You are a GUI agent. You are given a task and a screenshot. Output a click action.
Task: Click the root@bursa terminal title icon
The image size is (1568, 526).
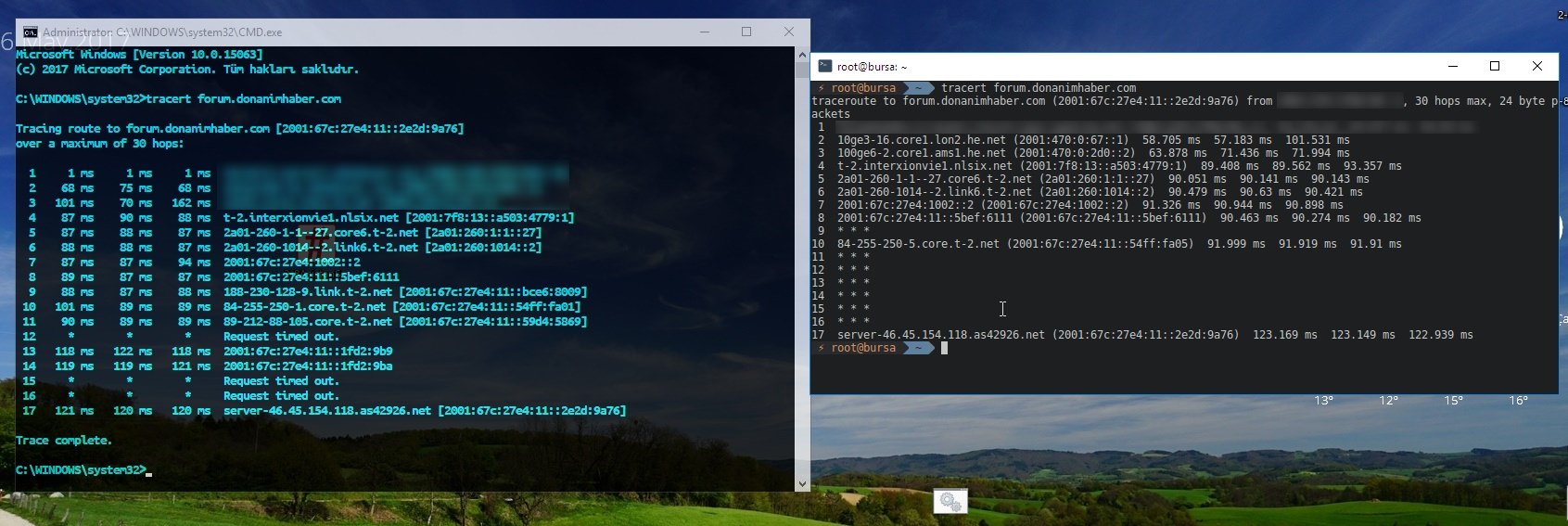click(825, 66)
